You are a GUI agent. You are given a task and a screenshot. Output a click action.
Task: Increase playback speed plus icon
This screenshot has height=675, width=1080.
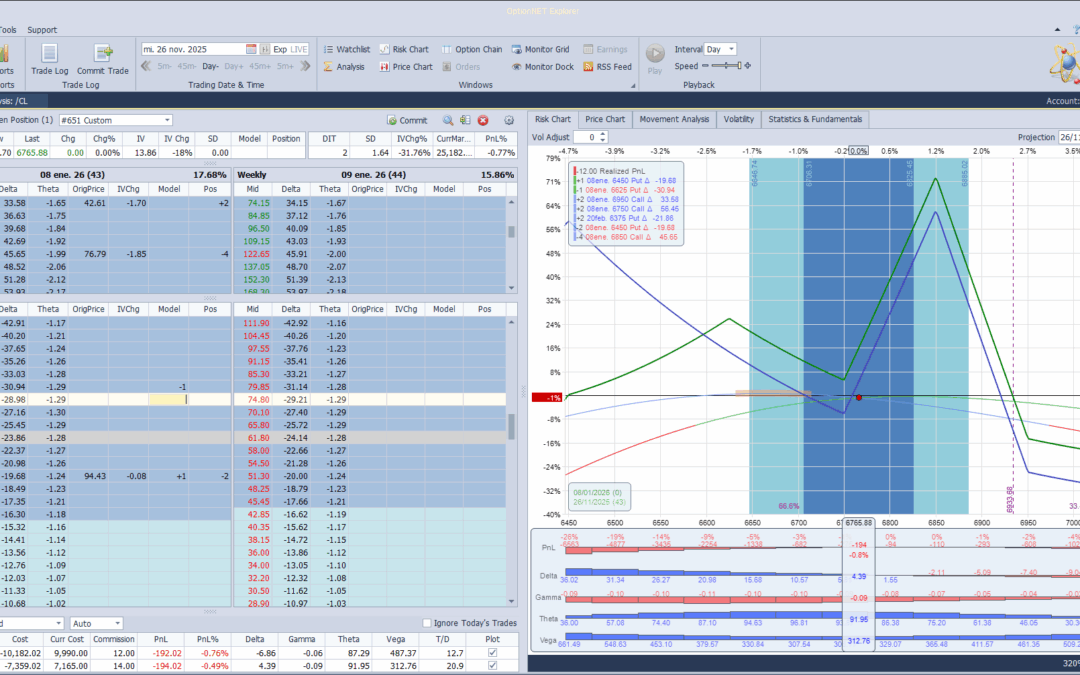[748, 66]
